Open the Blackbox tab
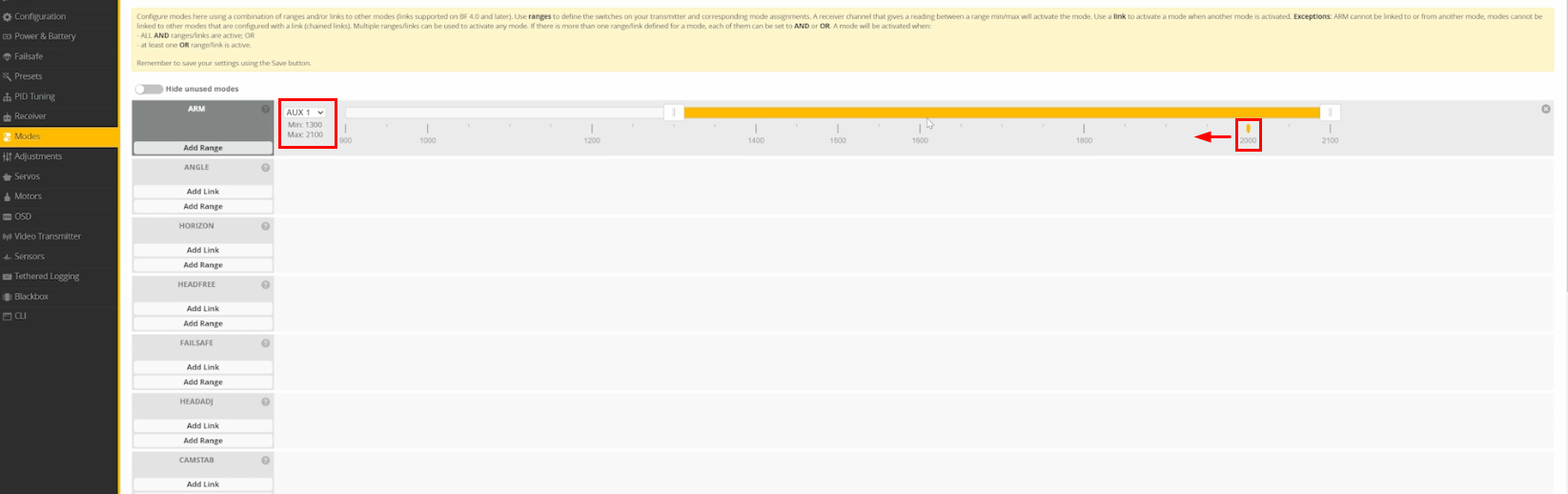Image resolution: width=1568 pixels, height=494 pixels. click(31, 297)
